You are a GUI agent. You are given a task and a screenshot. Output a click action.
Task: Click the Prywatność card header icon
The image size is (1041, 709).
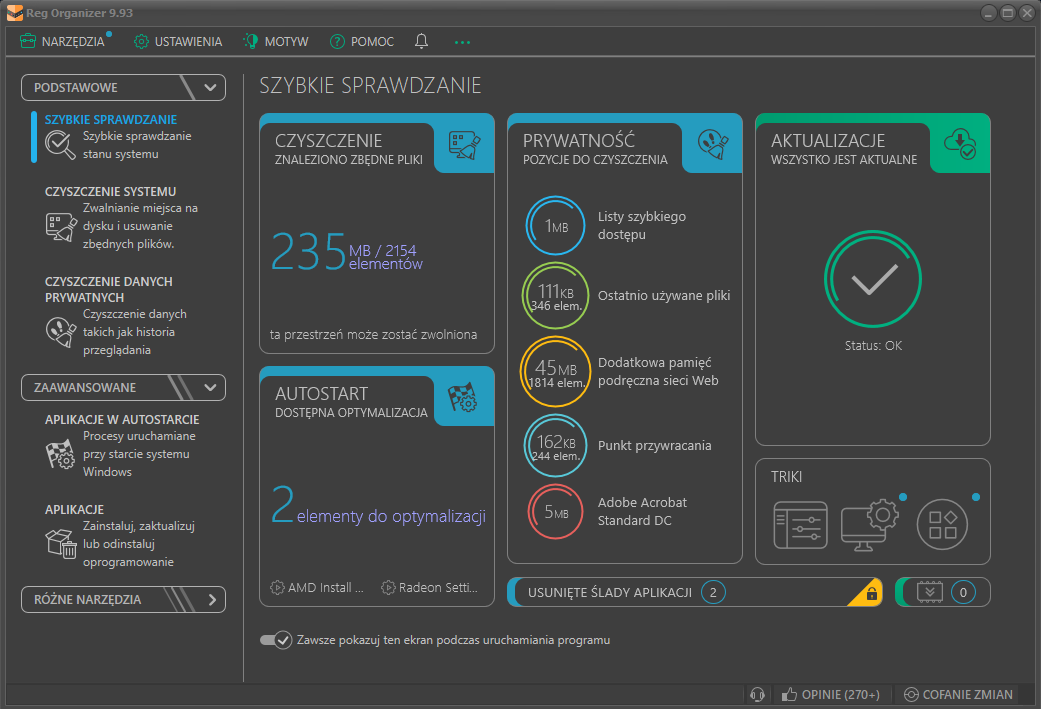click(x=712, y=144)
